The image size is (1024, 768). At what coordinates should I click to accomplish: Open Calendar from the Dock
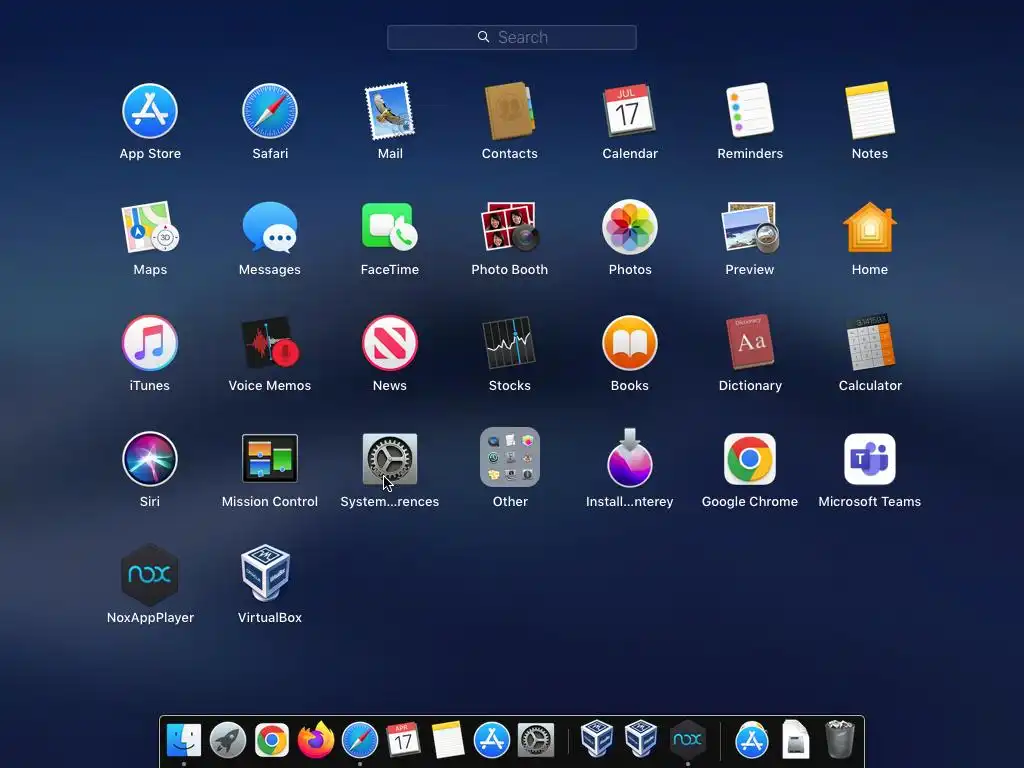pyautogui.click(x=403, y=740)
